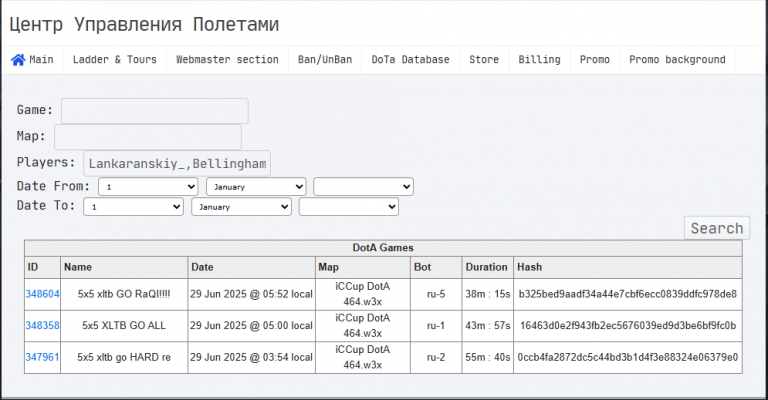768x400 pixels.
Task: Expand Date To month dropdown
Action: [x=241, y=207]
